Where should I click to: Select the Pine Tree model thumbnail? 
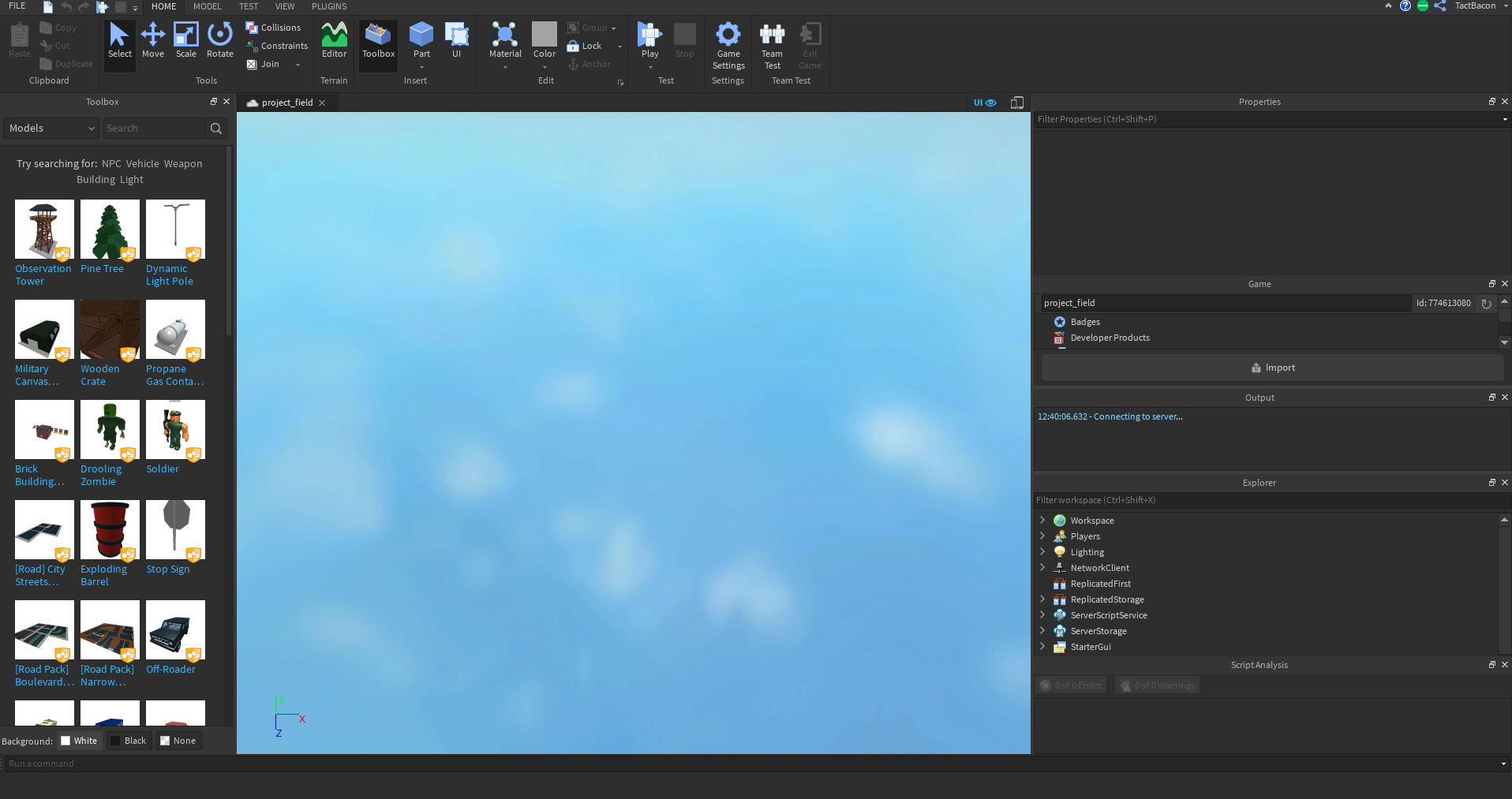coord(110,230)
